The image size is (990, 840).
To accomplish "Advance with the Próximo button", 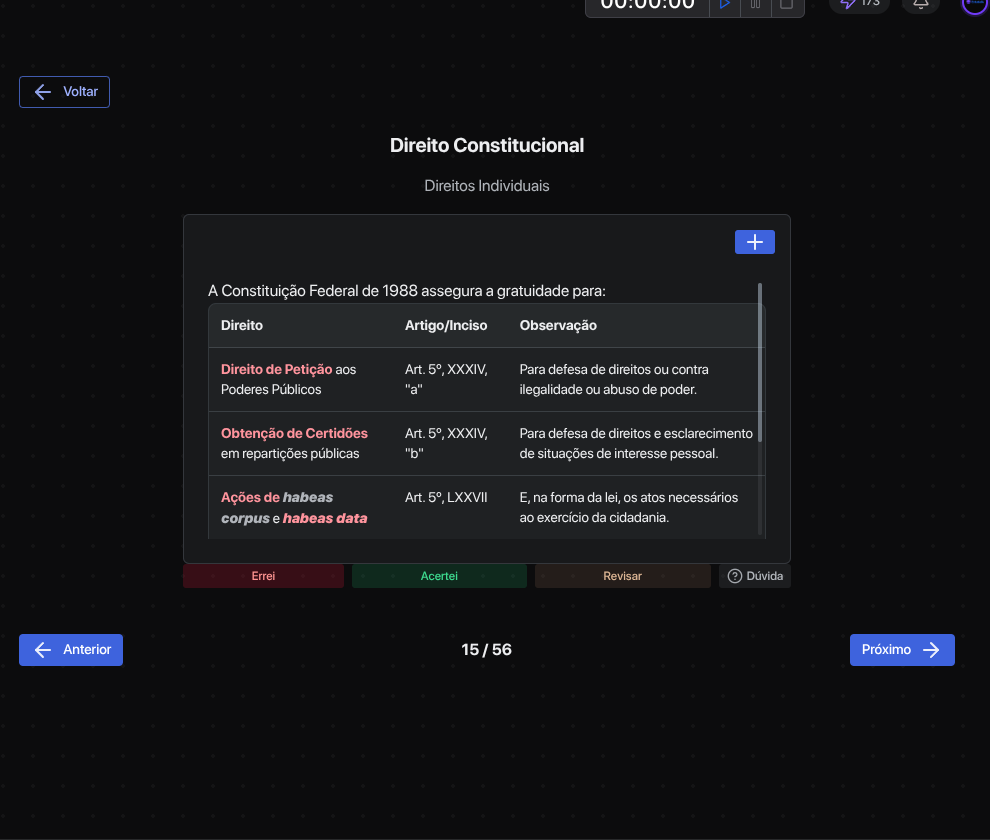I will click(902, 649).
